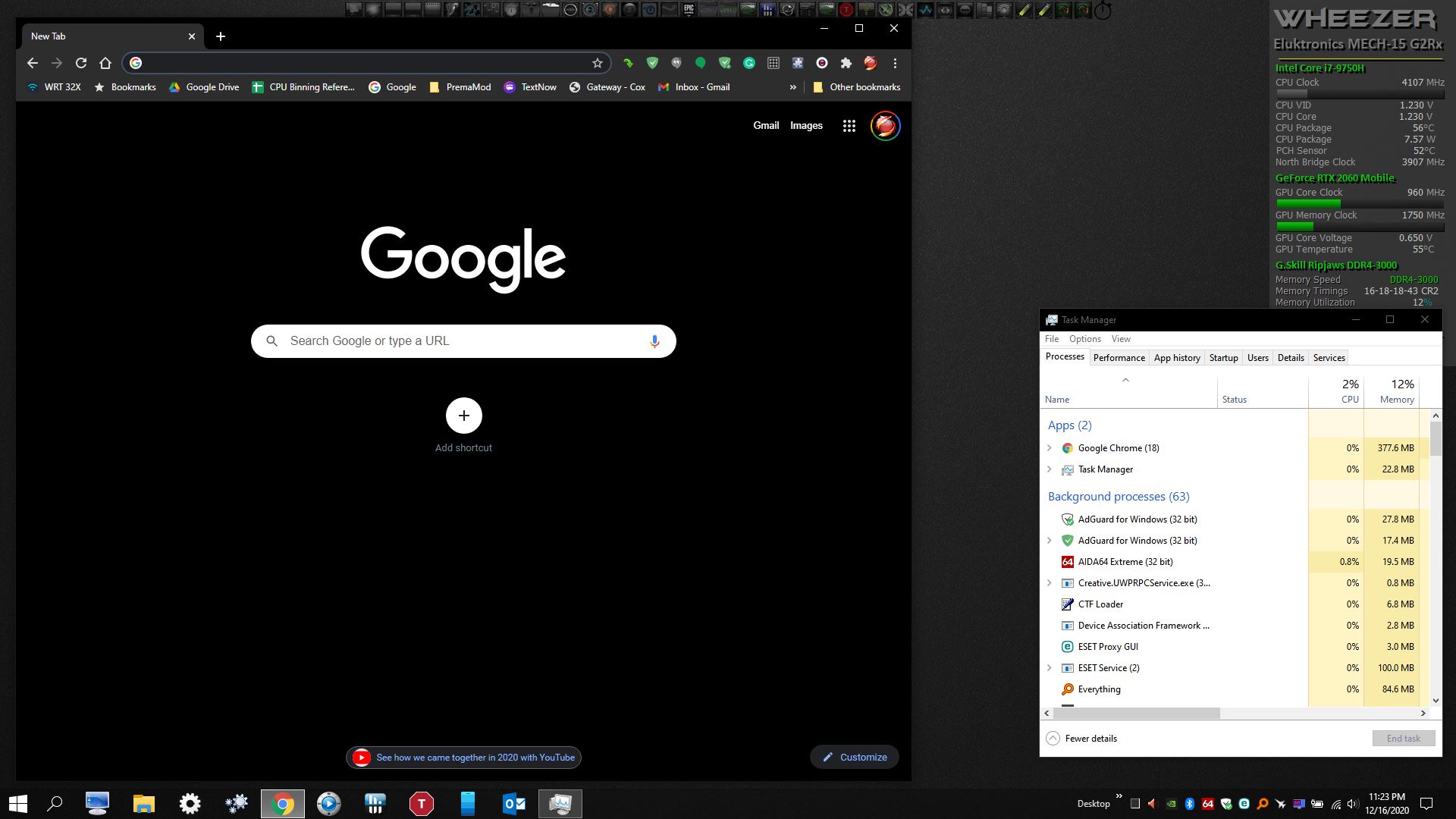
Task: Bookmark this tab with the star icon
Action: pyautogui.click(x=598, y=63)
